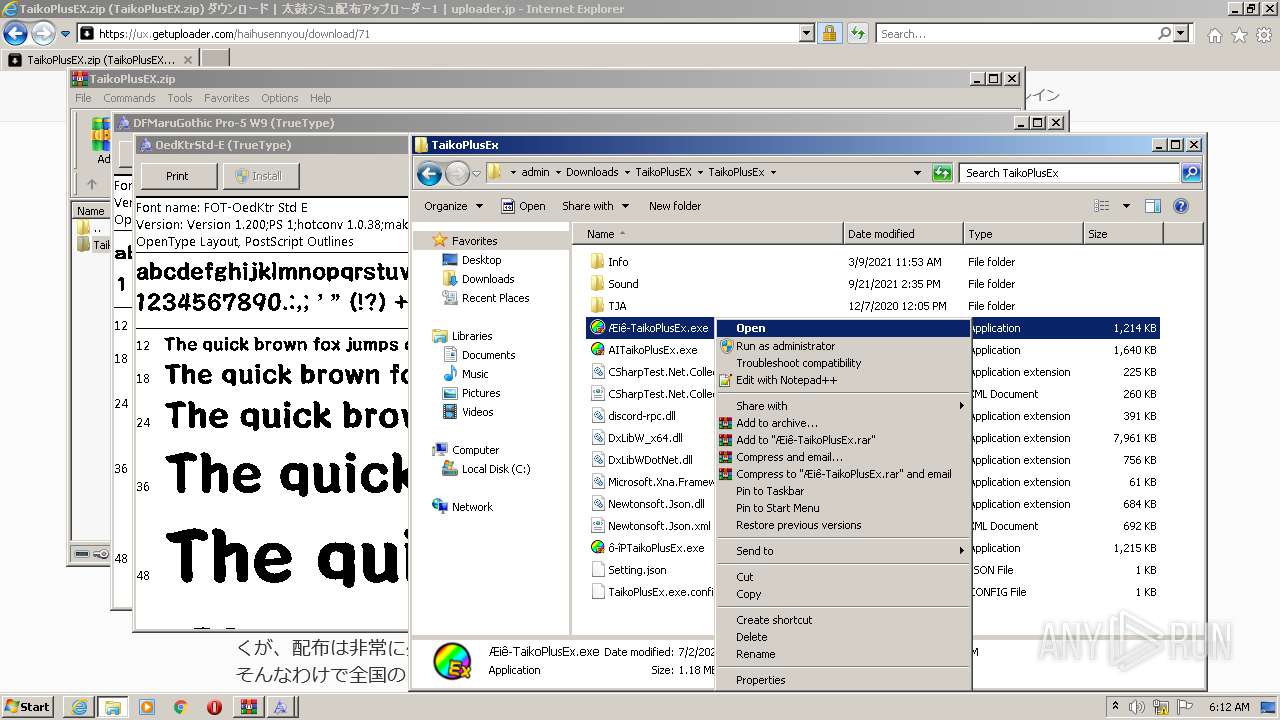Select Documents under Libraries

489,355
